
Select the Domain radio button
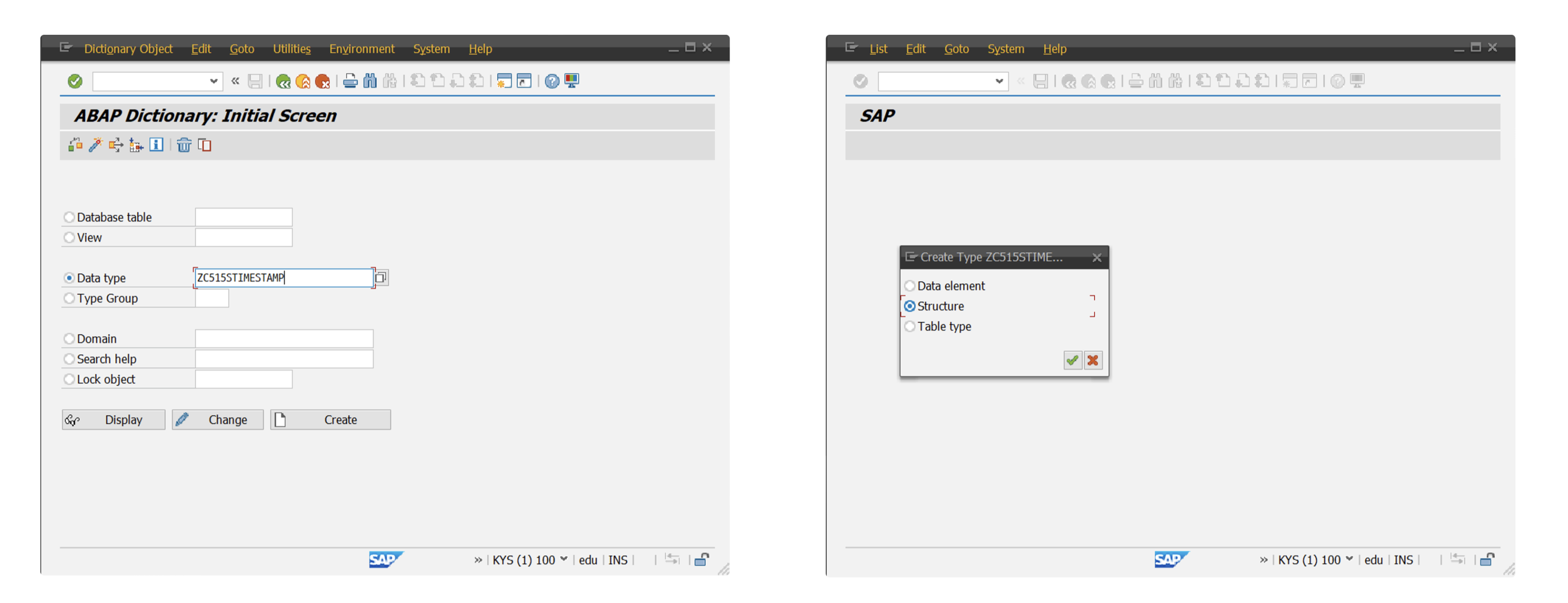69,339
